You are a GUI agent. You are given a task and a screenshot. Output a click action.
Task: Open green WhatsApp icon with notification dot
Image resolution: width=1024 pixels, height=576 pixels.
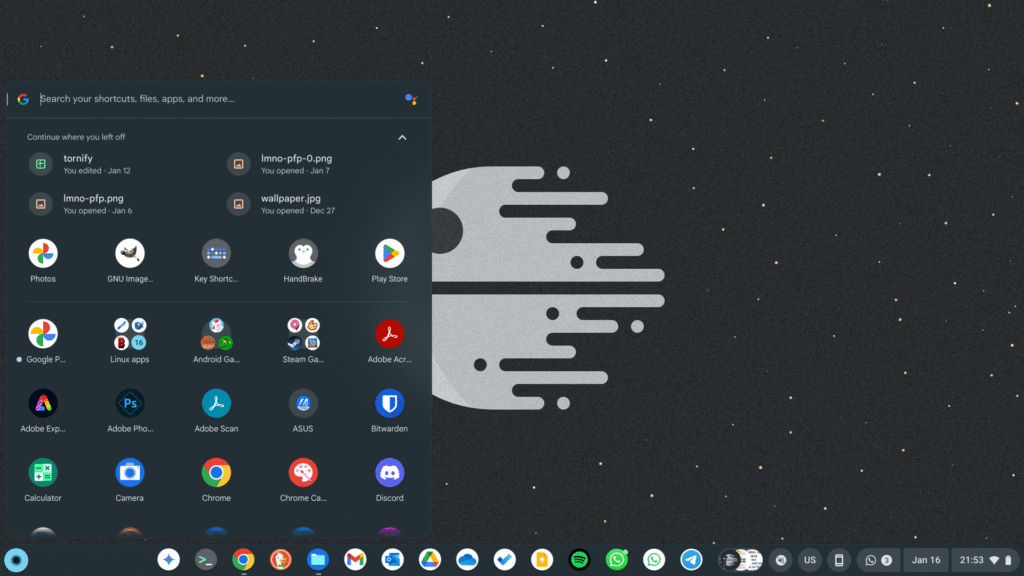616,560
